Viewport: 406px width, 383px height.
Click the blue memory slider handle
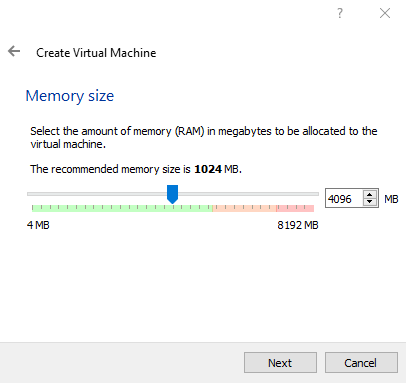(172, 194)
